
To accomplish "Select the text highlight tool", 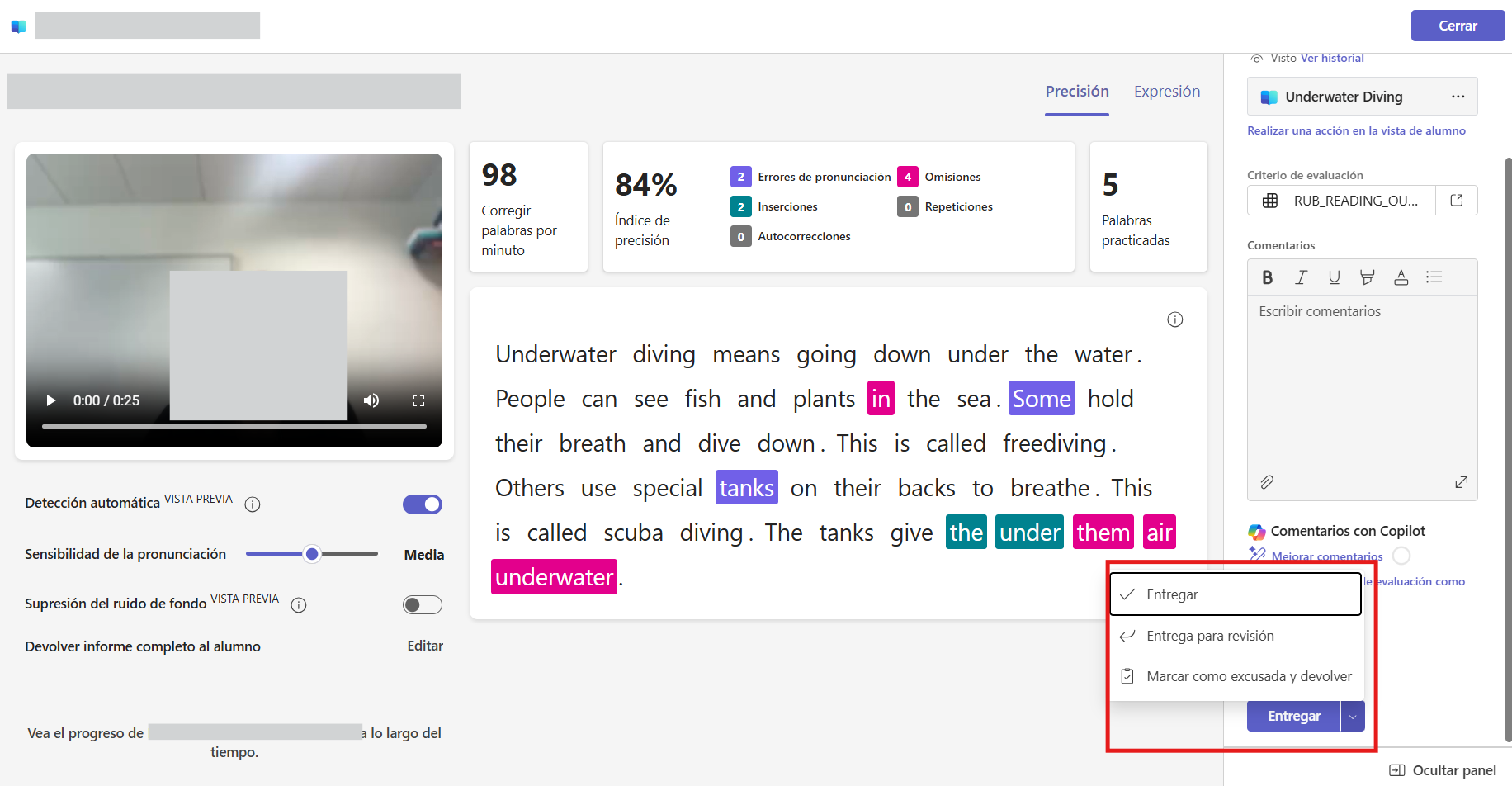I will [x=1368, y=277].
